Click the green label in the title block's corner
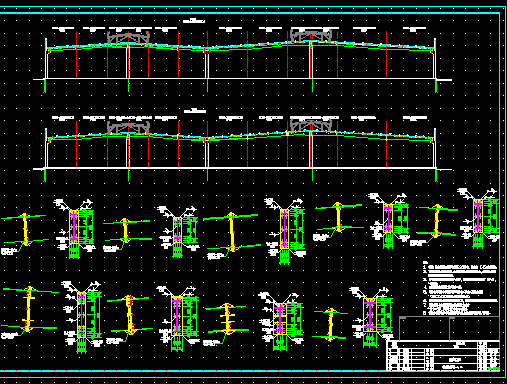Image resolution: width=507 pixels, height=384 pixels. pyautogui.click(x=494, y=368)
